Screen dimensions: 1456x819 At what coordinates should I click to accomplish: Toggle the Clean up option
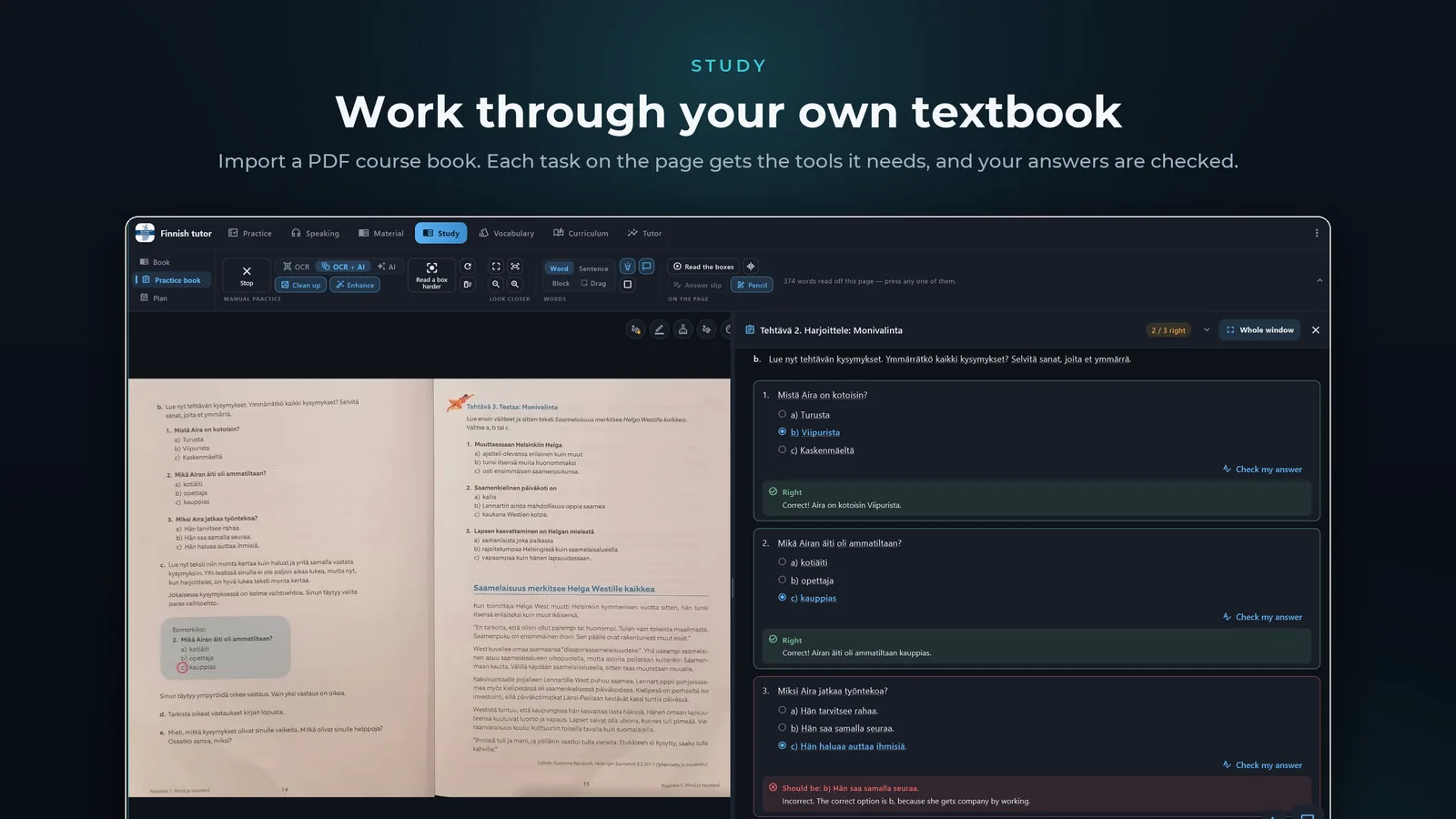[300, 285]
